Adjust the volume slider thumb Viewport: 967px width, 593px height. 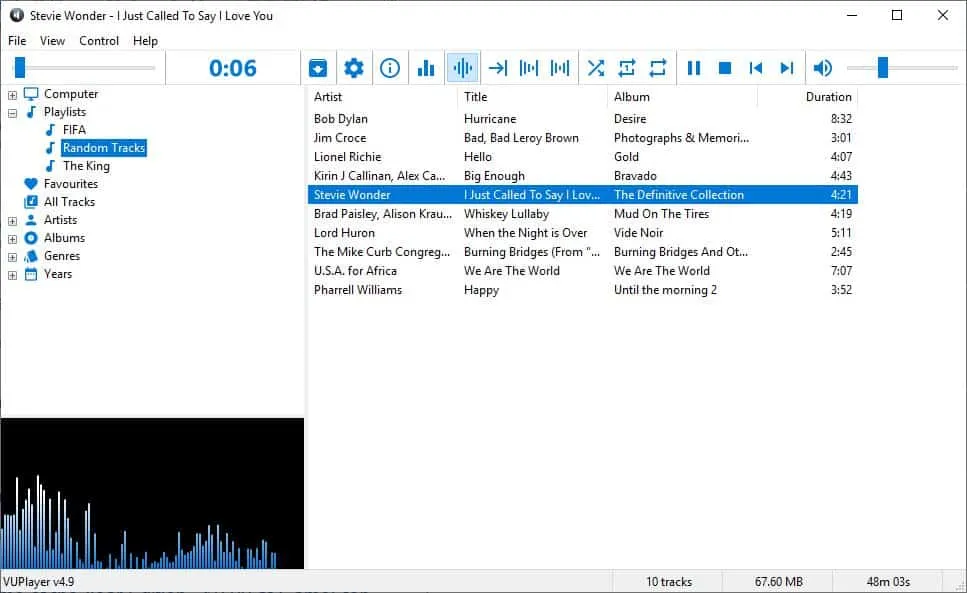click(x=883, y=68)
